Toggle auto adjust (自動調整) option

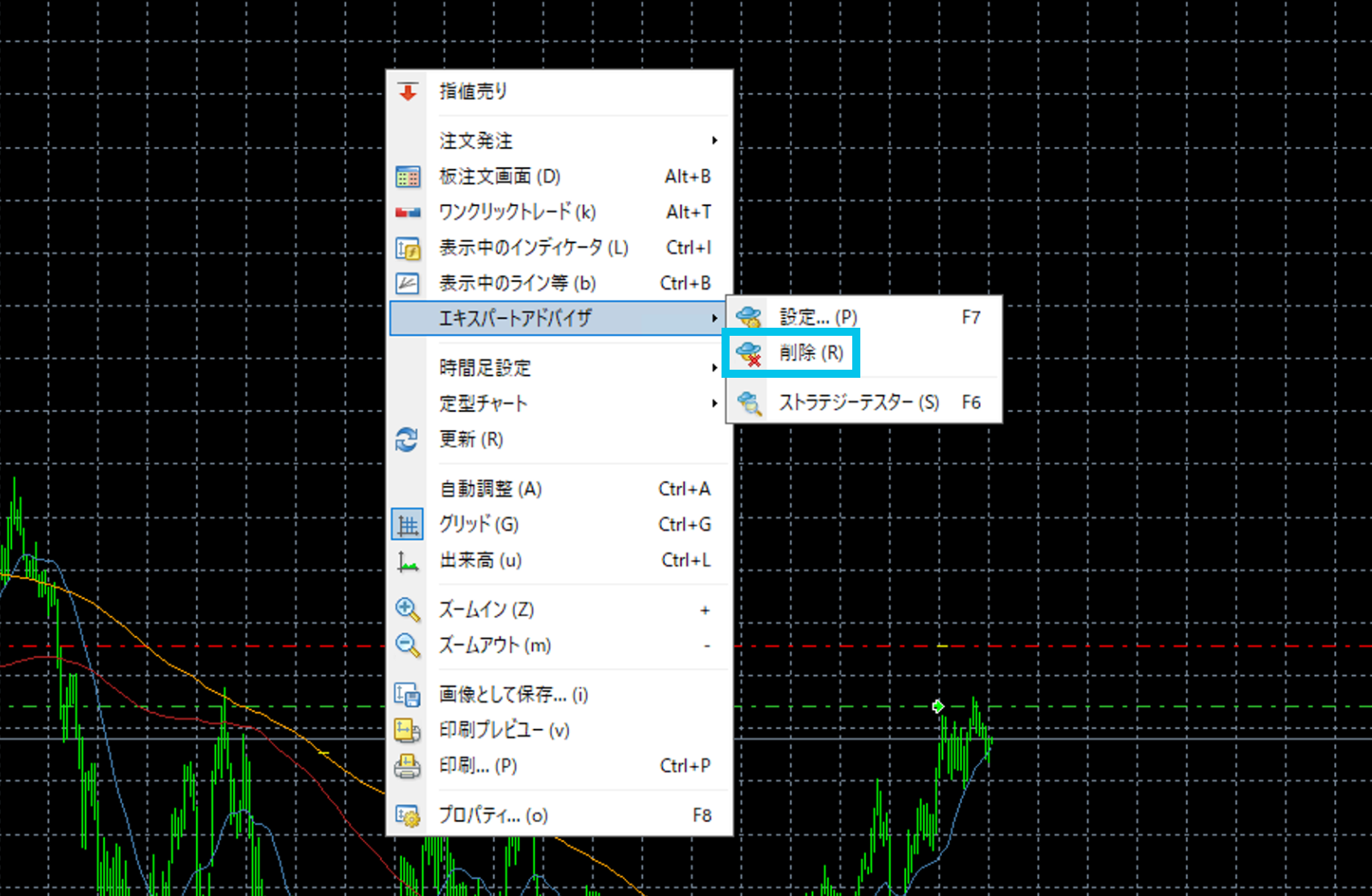tap(491, 489)
